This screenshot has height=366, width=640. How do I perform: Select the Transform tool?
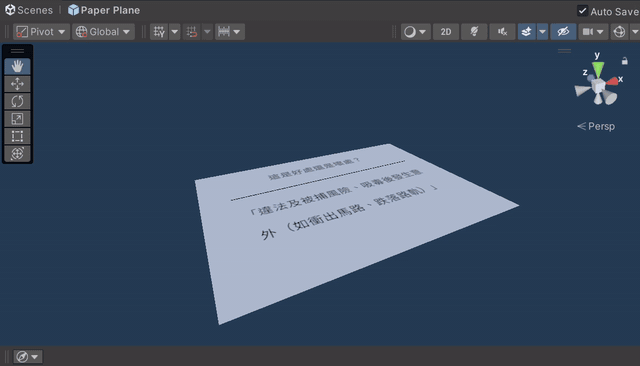(17, 154)
